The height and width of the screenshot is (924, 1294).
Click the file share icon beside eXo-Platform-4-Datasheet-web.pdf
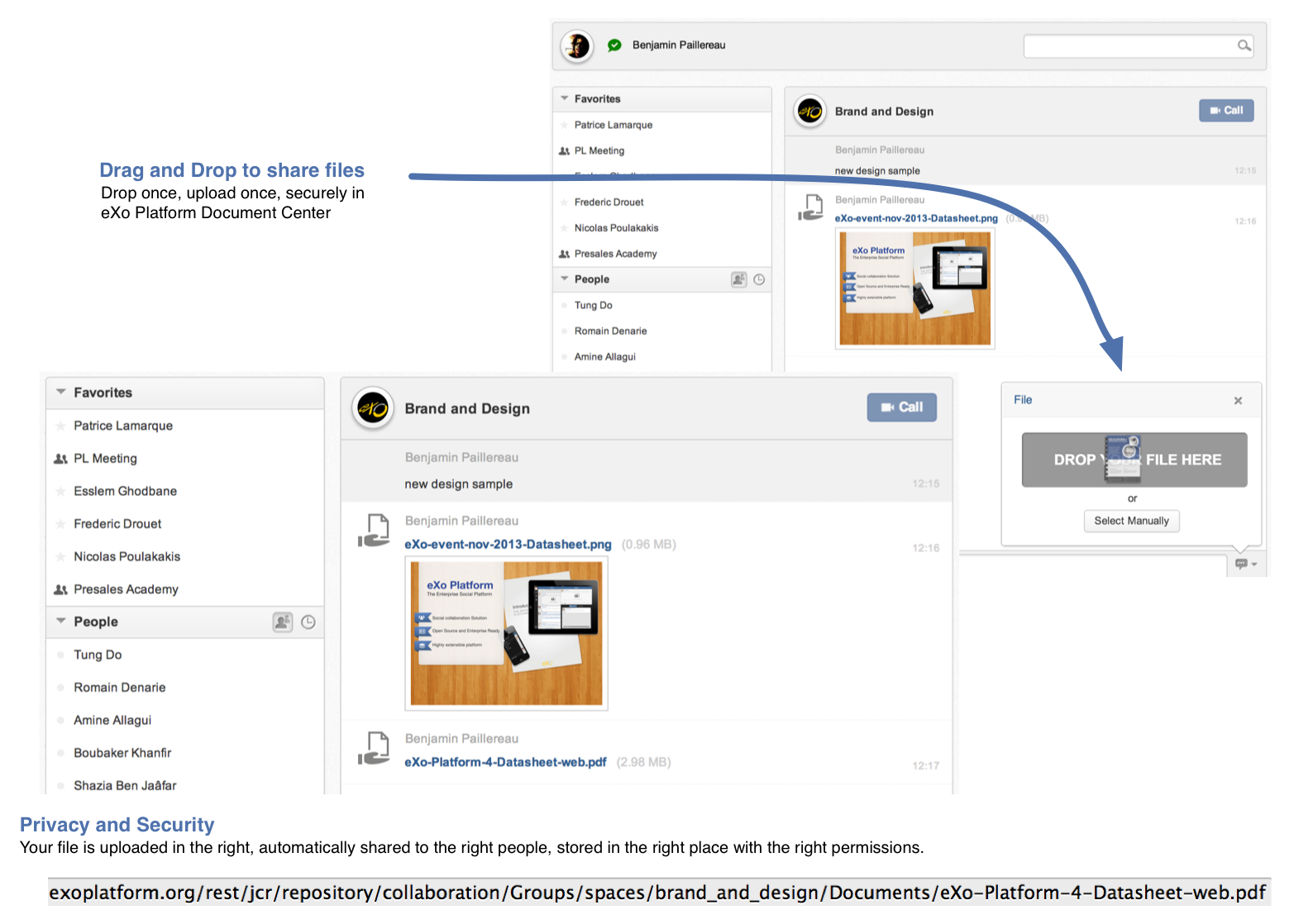tap(375, 748)
